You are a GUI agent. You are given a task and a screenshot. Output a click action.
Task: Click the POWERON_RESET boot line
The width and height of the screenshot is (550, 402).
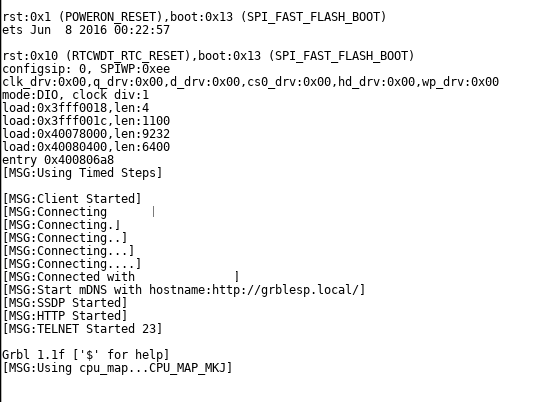coord(194,17)
